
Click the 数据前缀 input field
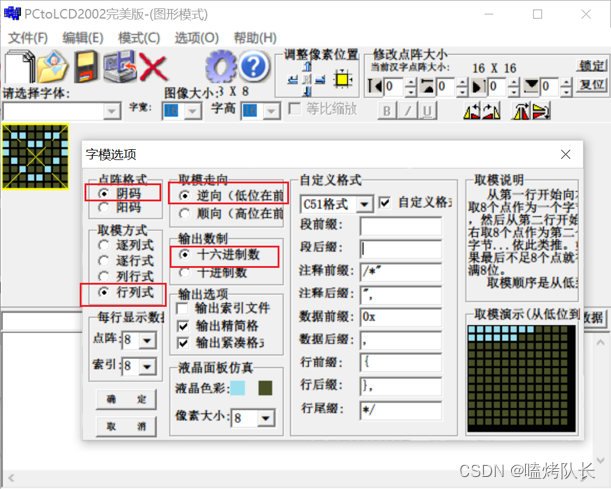[x=401, y=317]
